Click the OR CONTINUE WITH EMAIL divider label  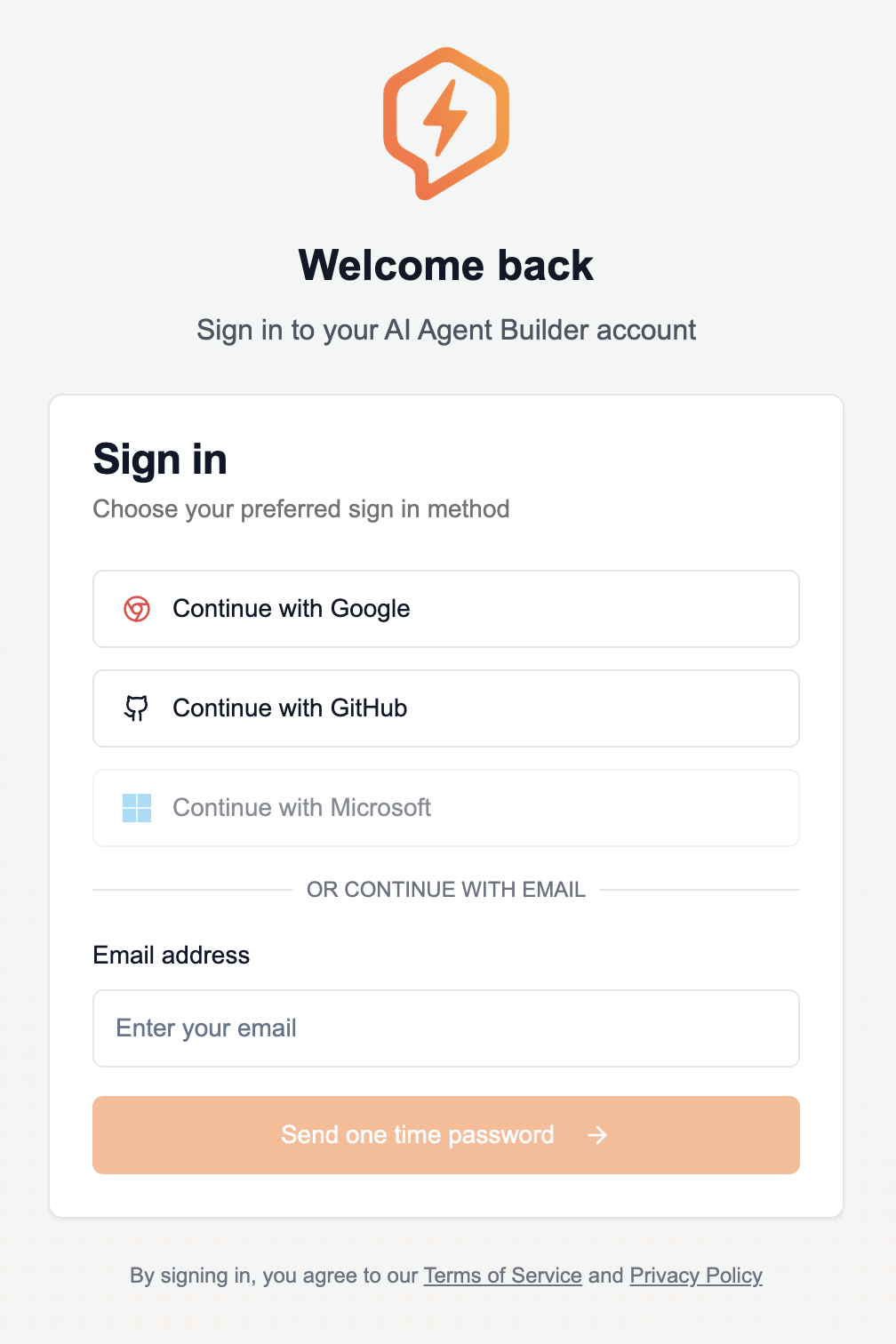445,889
